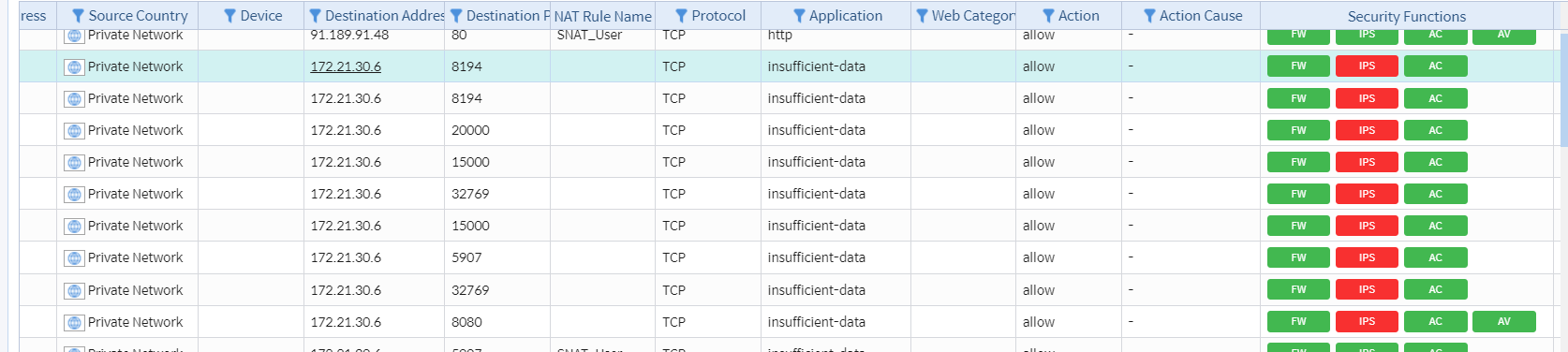The image size is (1568, 352).
Task: Open the Source Country column filter icon
Action: tap(79, 16)
